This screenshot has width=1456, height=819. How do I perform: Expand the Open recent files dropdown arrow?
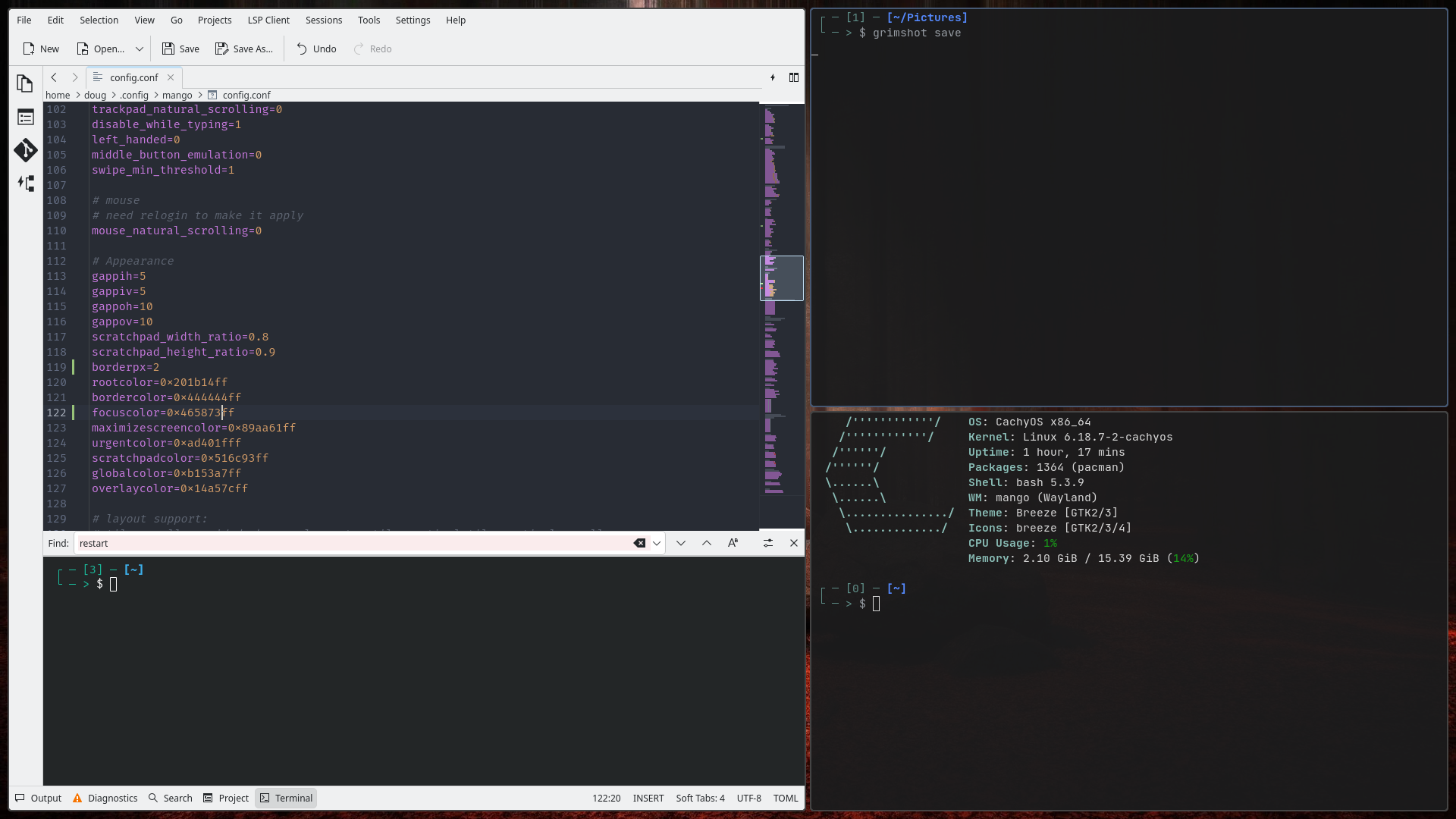[x=140, y=49]
